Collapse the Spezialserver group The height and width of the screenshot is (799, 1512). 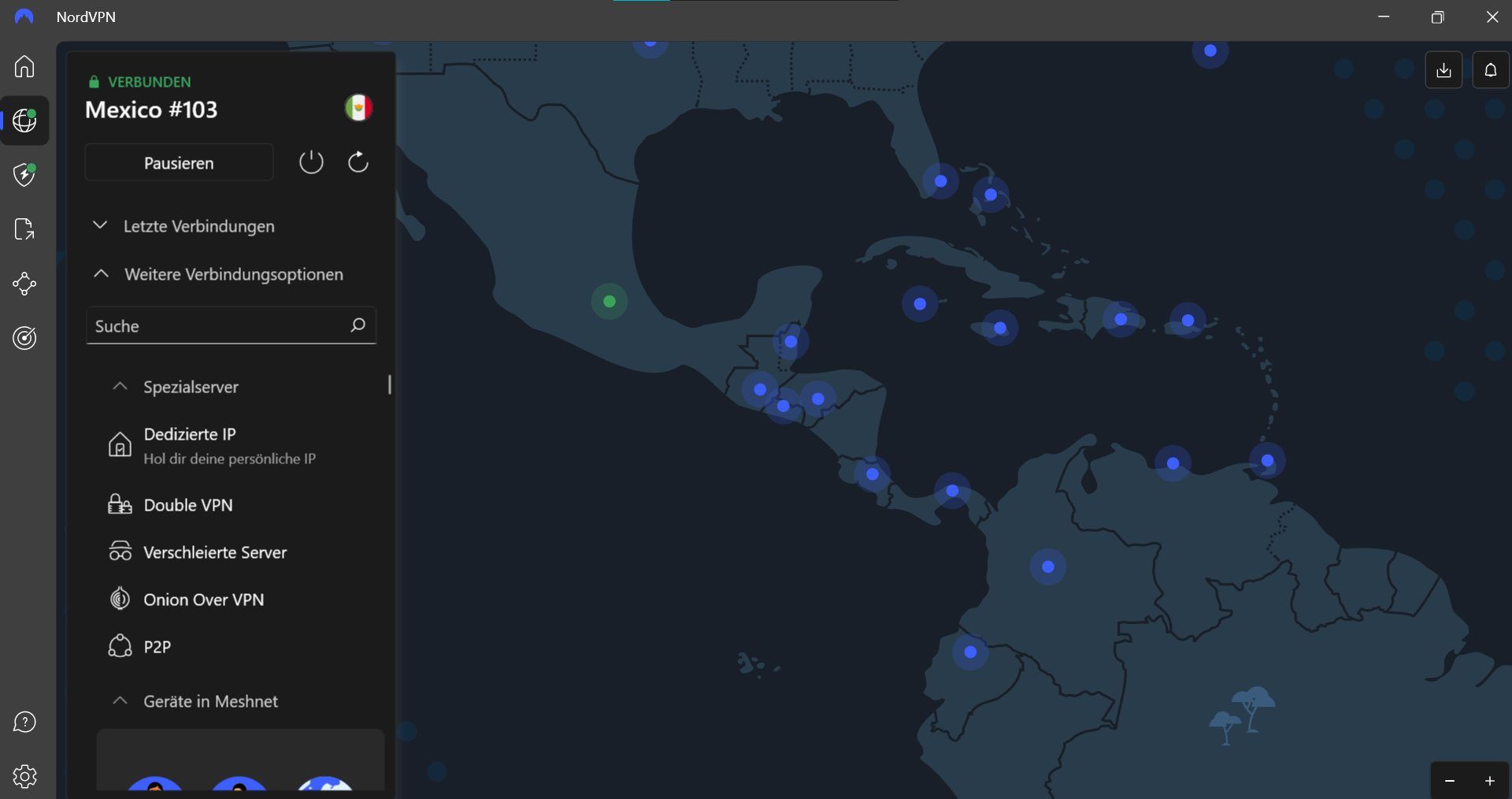(x=175, y=387)
